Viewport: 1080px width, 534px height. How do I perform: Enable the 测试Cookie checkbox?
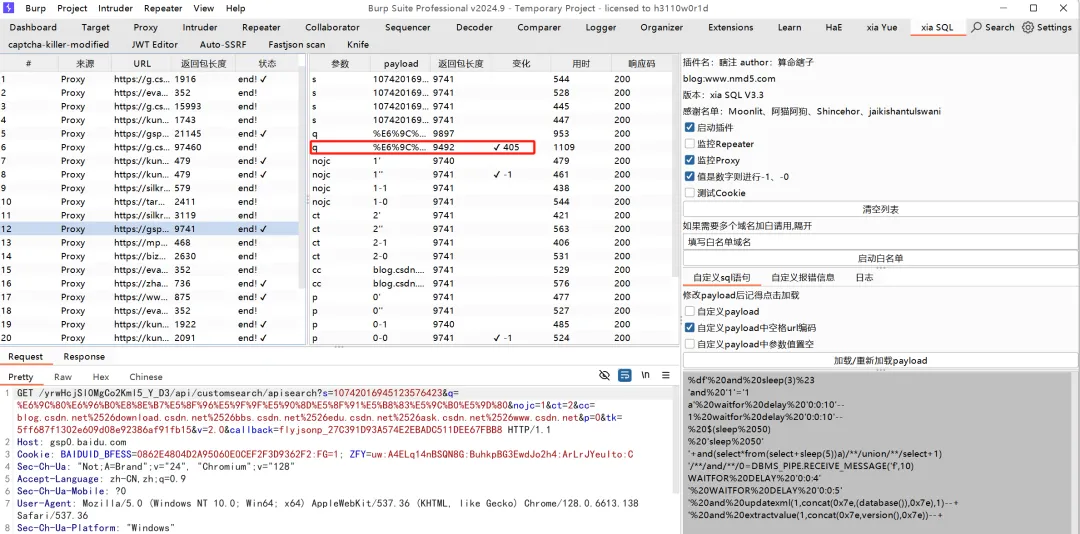689,193
